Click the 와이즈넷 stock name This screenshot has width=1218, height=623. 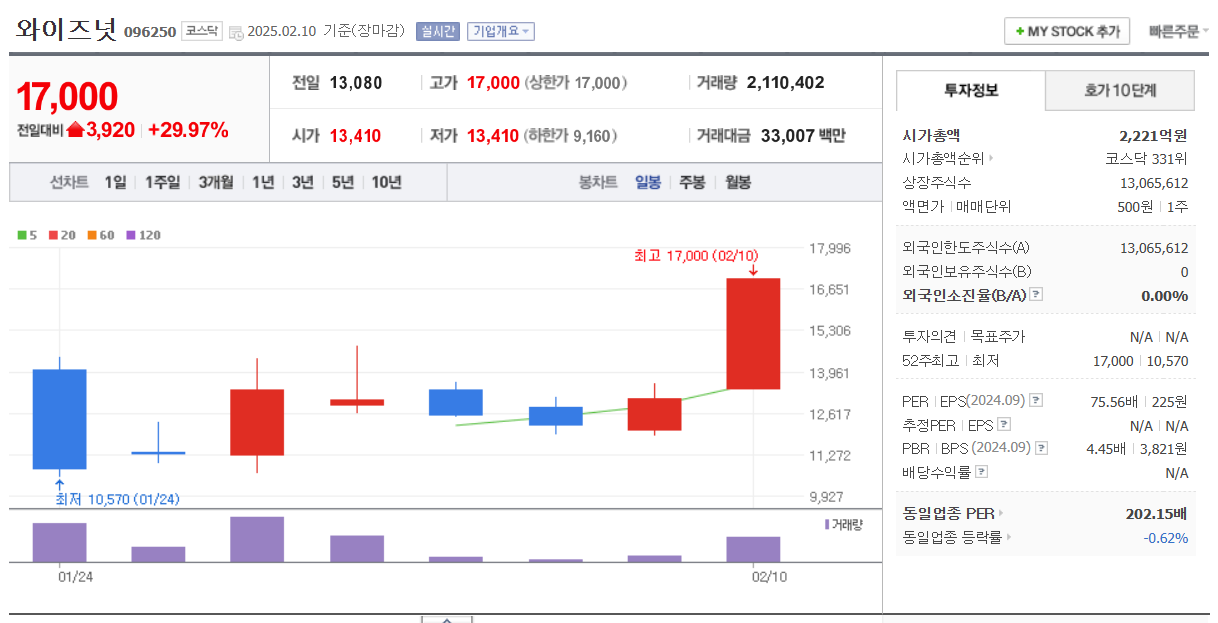[x=66, y=29]
